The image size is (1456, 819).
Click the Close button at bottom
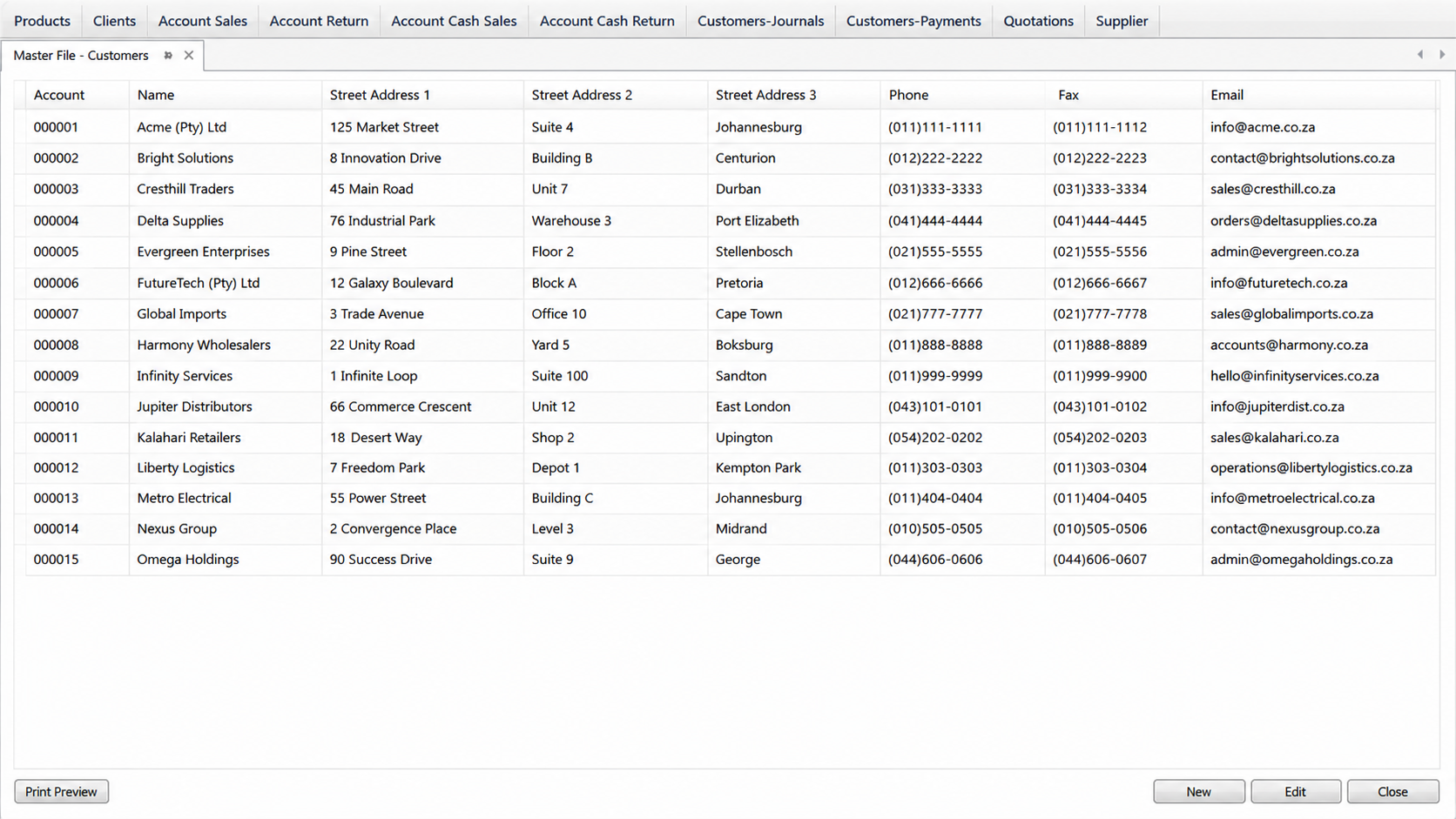point(1392,791)
